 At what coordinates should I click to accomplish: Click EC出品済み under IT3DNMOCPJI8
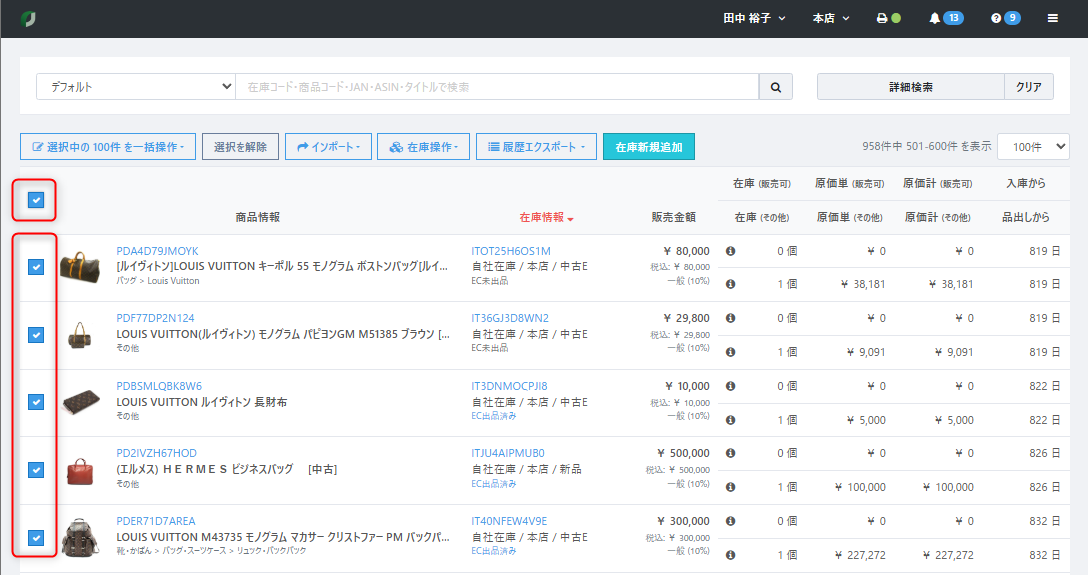493,416
